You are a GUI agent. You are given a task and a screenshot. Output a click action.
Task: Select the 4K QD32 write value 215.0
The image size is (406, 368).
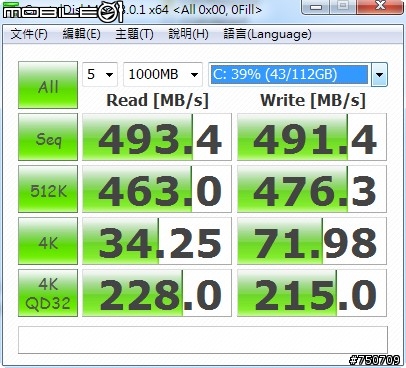(x=312, y=293)
